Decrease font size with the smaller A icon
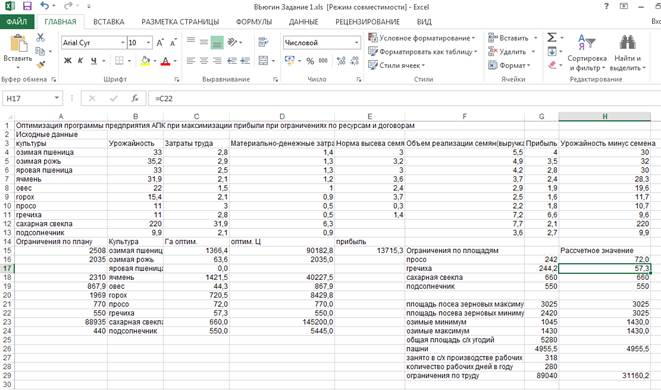 (173, 43)
